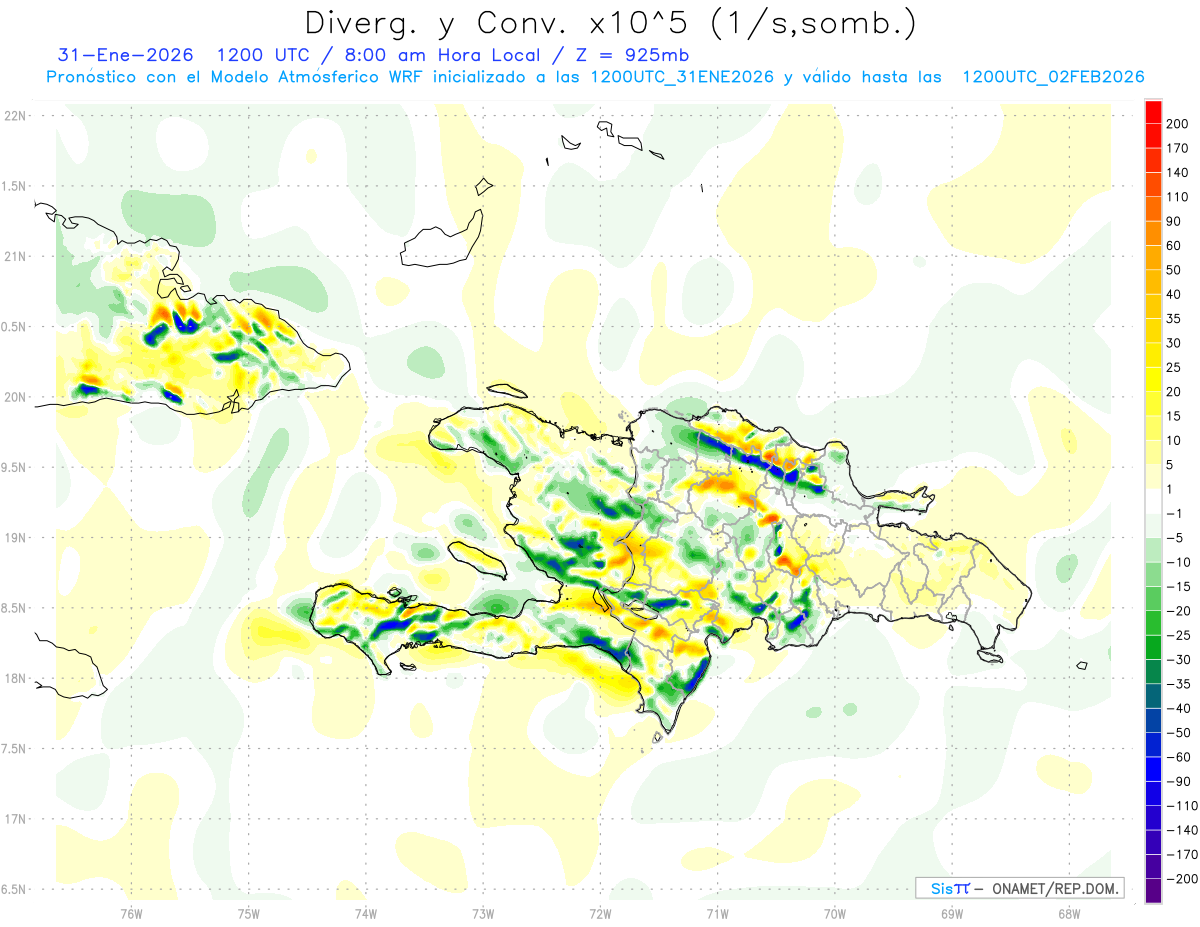Click the longitude label '70W'
This screenshot has width=1200, height=927.
pos(835,914)
